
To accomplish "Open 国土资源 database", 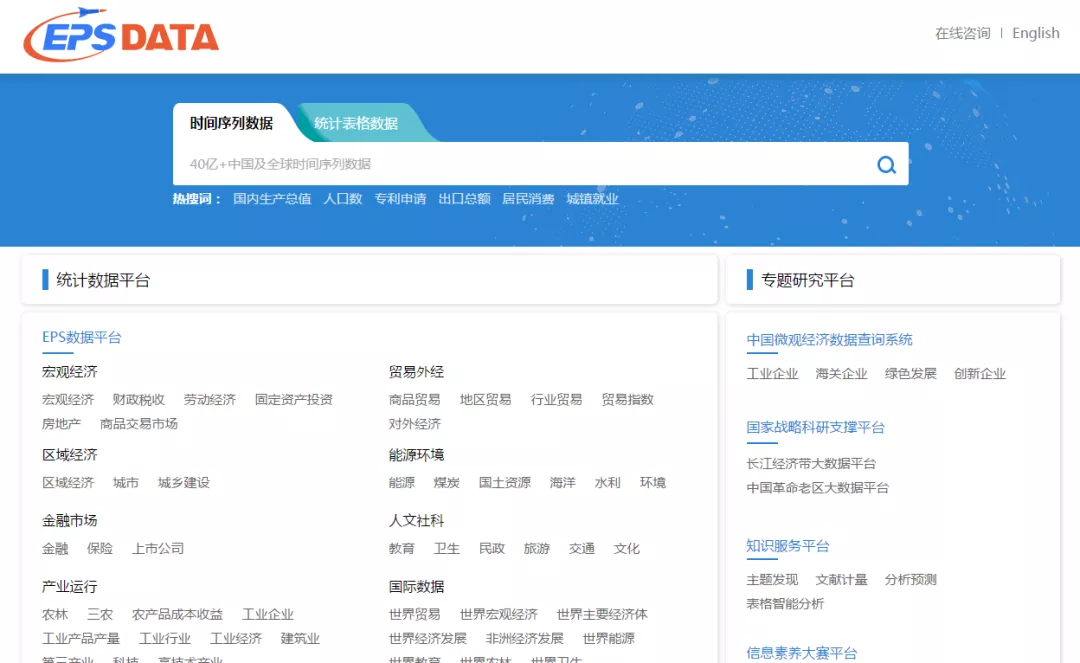I will coord(505,483).
